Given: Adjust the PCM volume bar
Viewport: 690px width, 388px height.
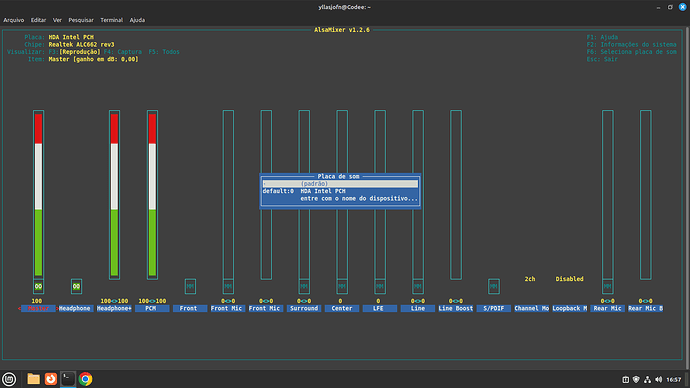Looking at the screenshot, I should coord(152,194).
